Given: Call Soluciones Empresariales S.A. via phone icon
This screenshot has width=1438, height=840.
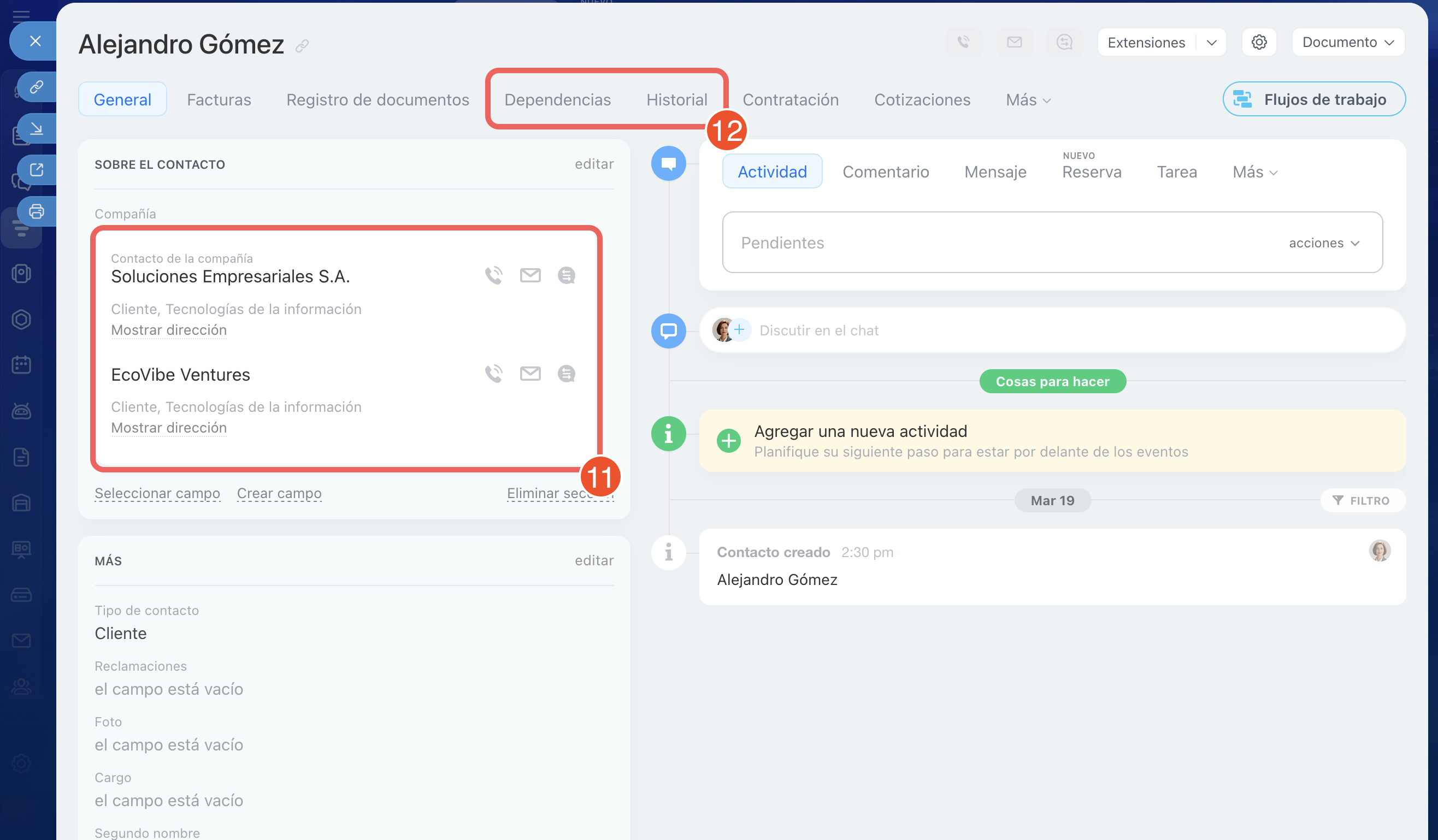Looking at the screenshot, I should (493, 275).
